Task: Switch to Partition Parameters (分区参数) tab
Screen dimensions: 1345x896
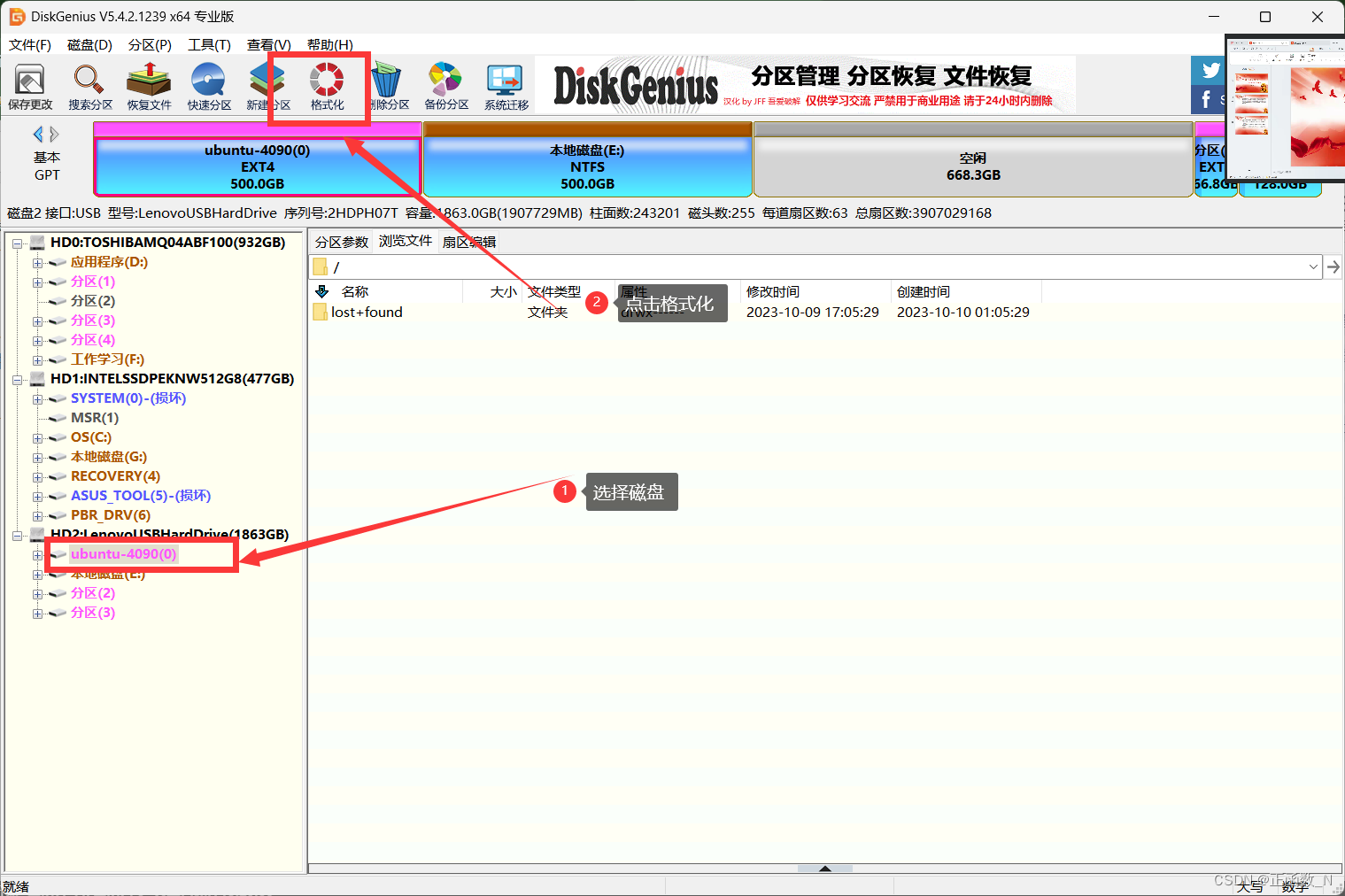Action: (342, 242)
